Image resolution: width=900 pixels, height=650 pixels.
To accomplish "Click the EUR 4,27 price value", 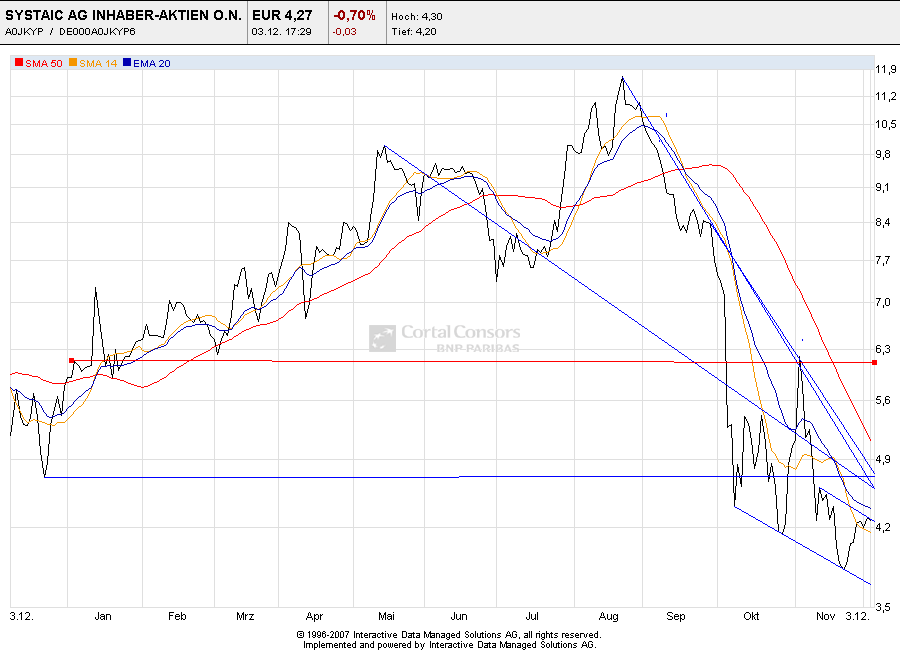I will pos(282,16).
